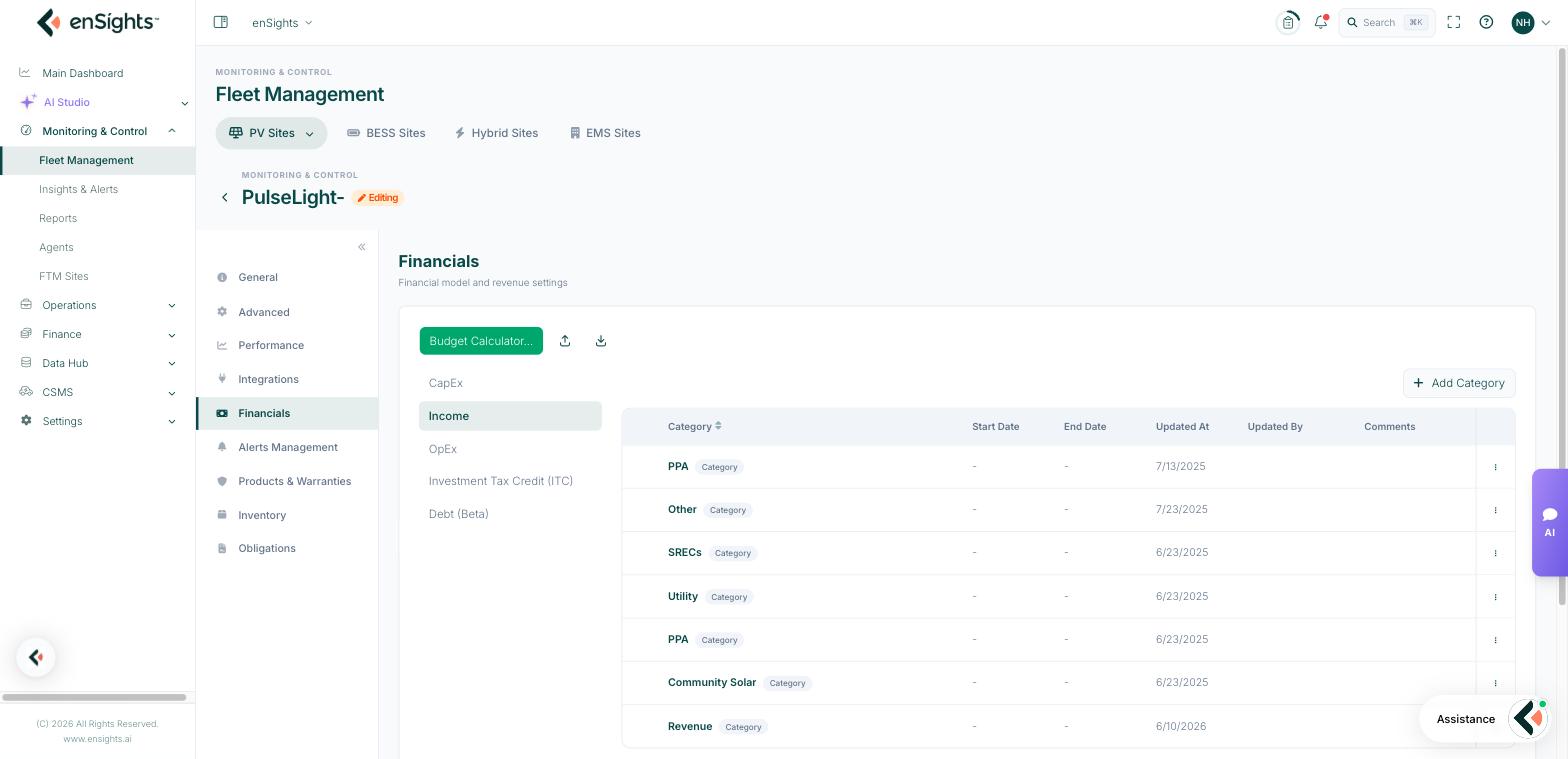1568x759 pixels.
Task: Switch to Hybrid Sites tab
Action: click(496, 133)
